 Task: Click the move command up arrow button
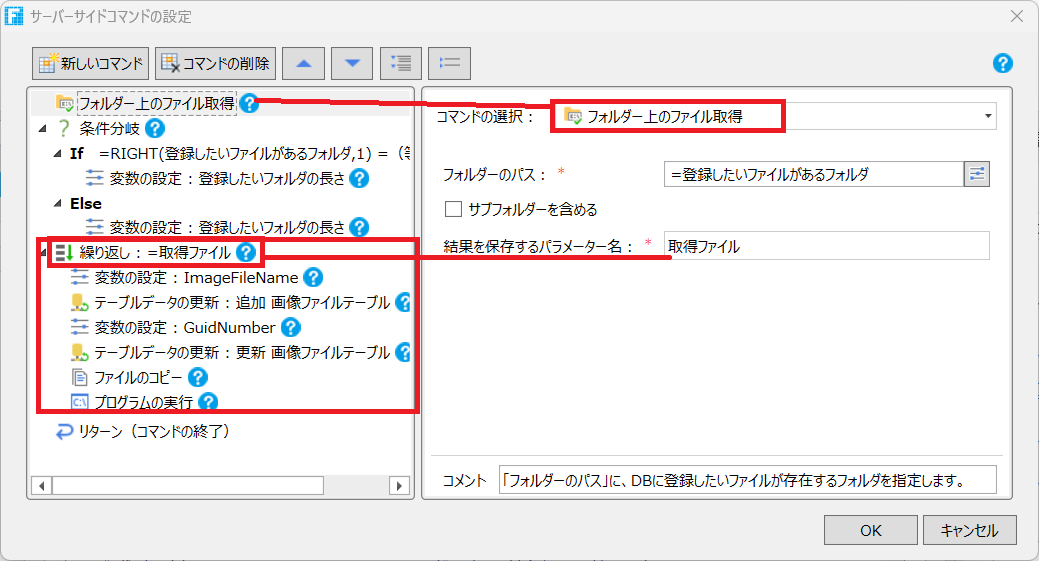303,63
